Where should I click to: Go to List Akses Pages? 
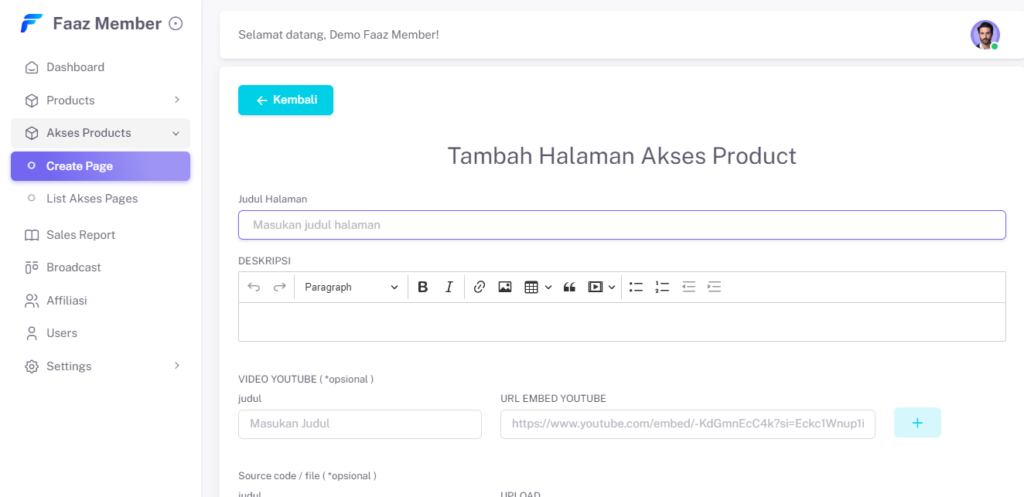pyautogui.click(x=91, y=199)
